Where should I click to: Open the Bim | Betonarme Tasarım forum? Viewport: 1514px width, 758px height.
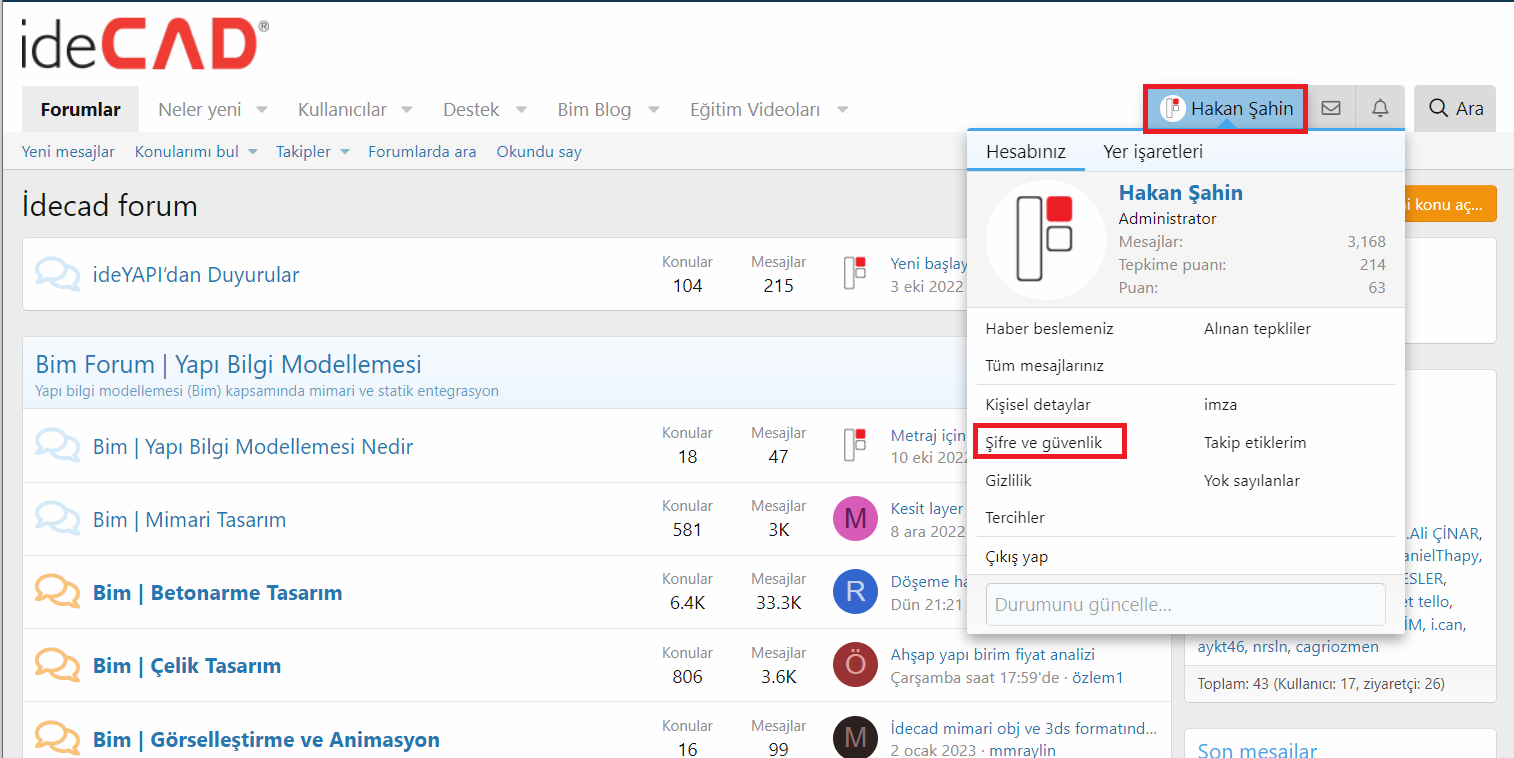[x=218, y=592]
